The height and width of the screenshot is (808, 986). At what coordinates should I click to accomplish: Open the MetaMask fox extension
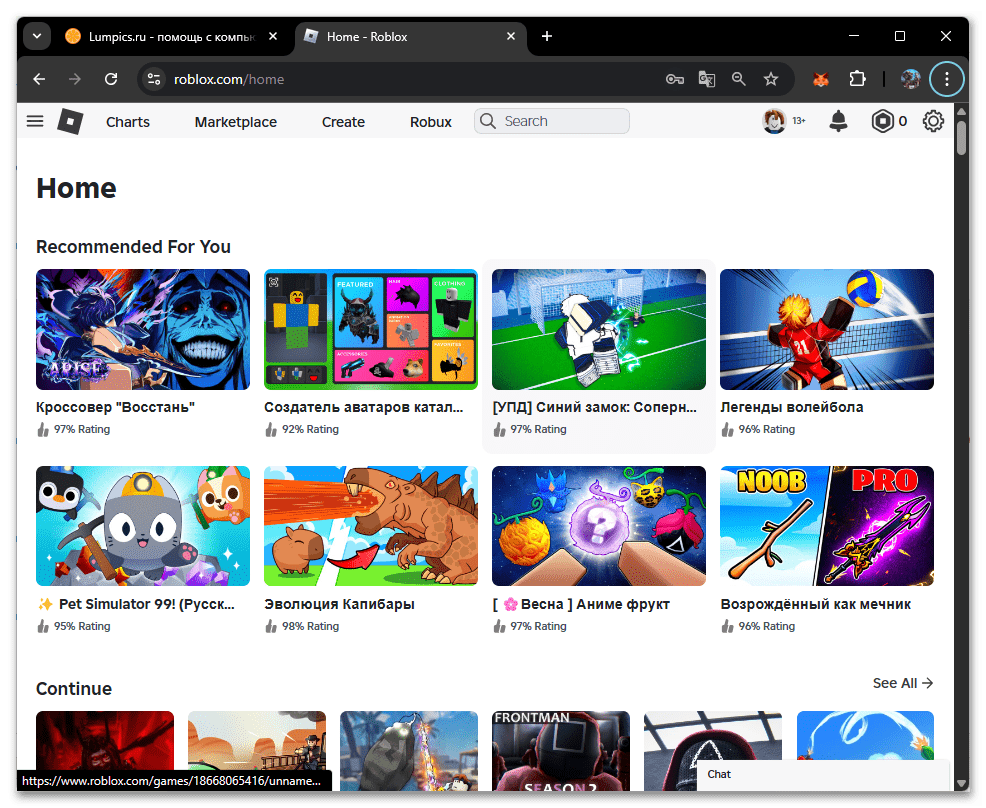coord(821,79)
